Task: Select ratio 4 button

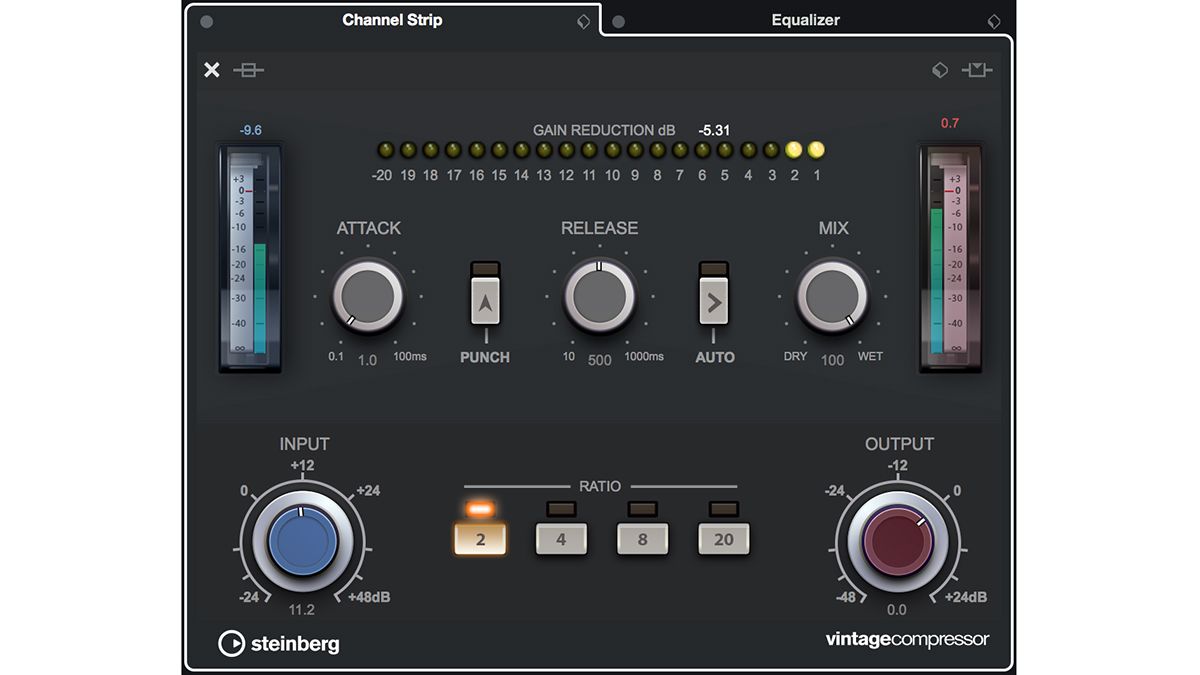Action: [x=561, y=539]
